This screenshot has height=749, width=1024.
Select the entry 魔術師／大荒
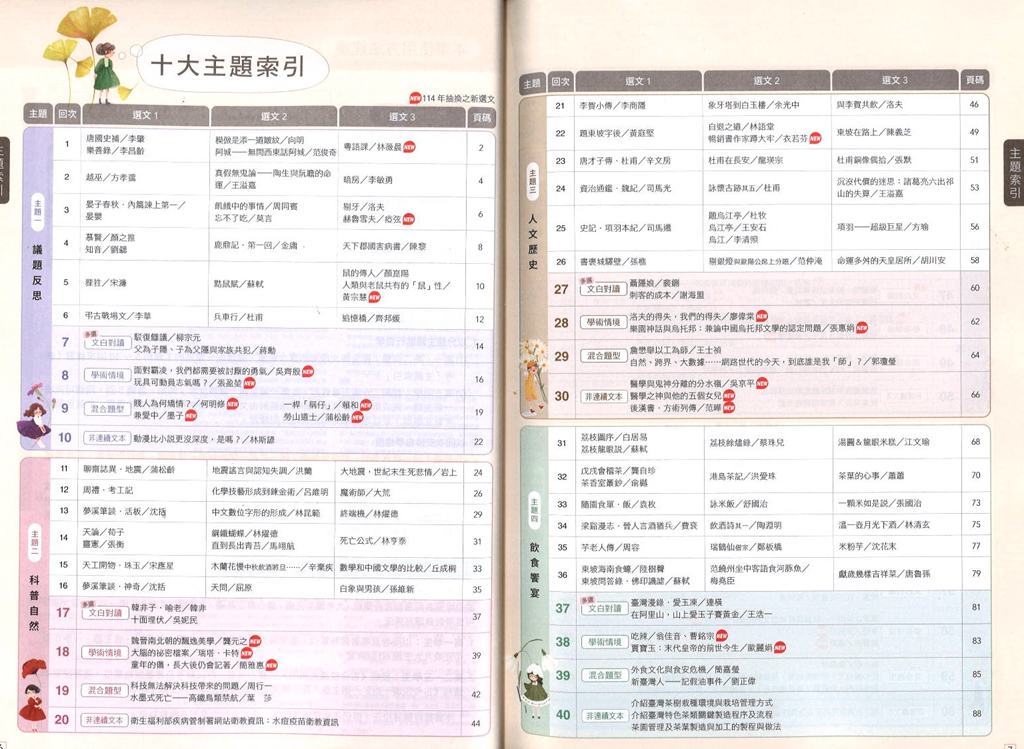pos(365,493)
